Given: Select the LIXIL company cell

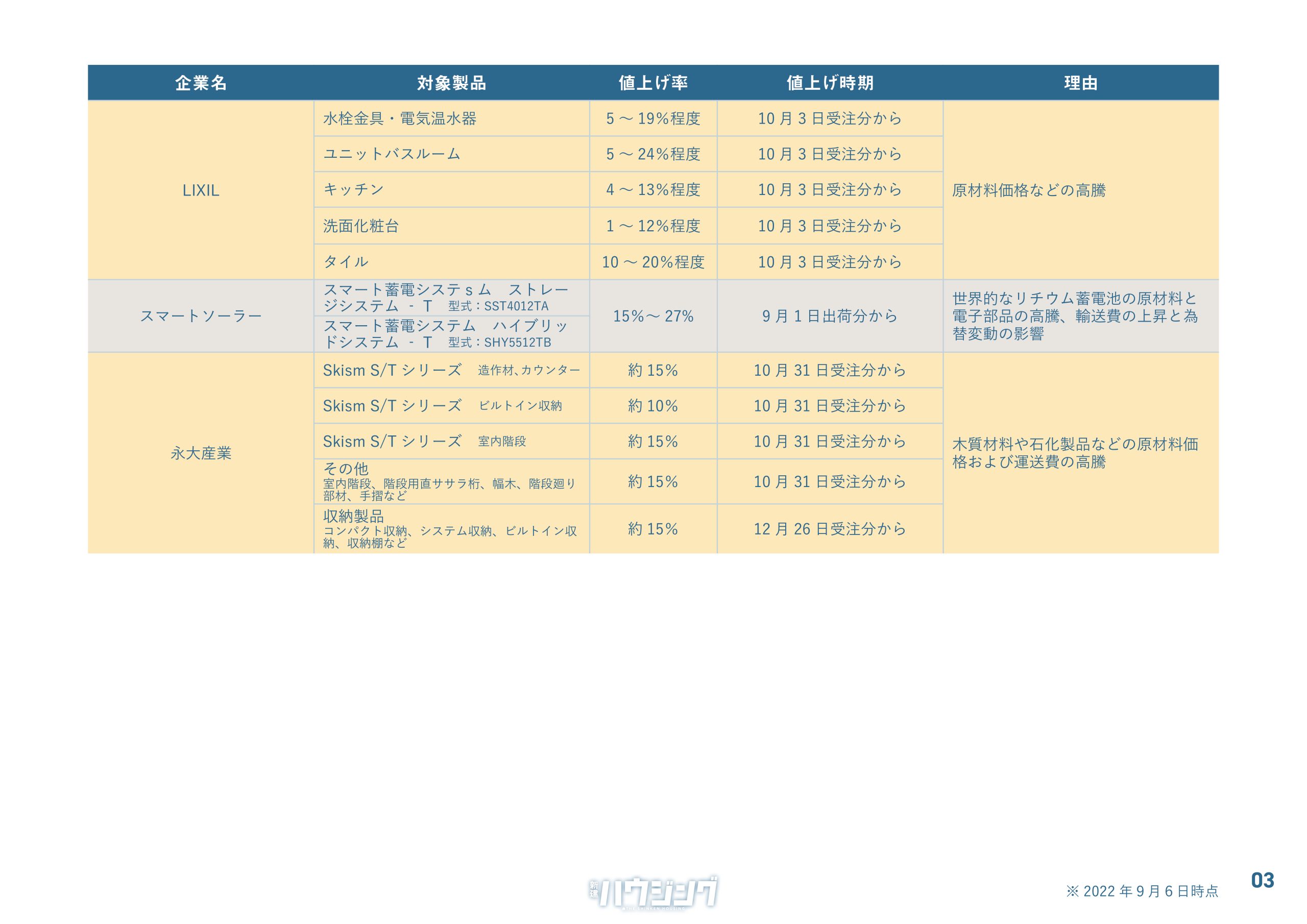Looking at the screenshot, I should point(200,190).
